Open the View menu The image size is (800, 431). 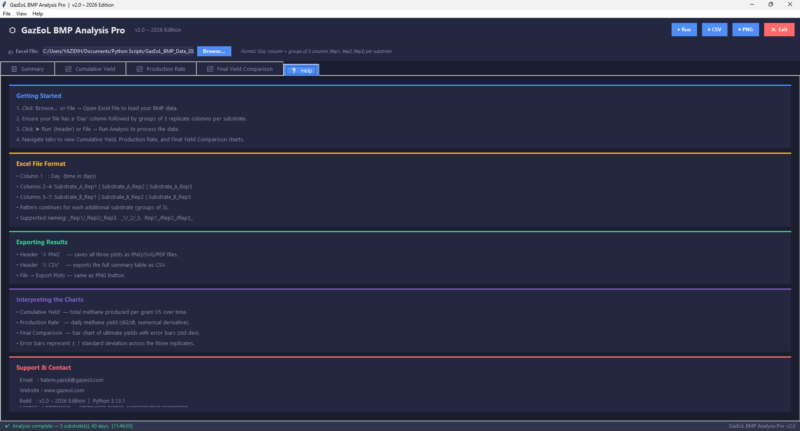tap(22, 13)
